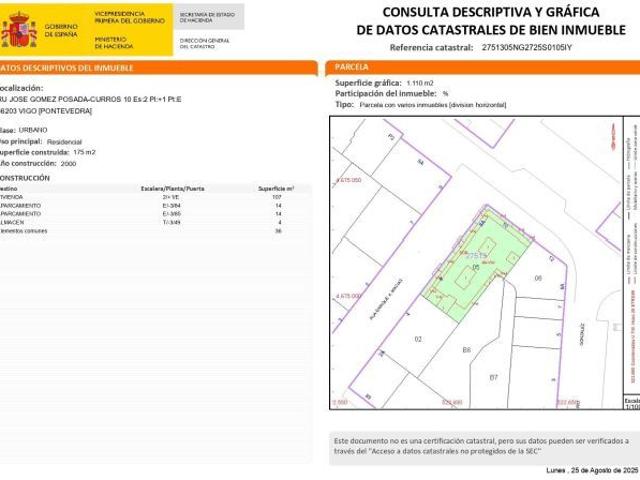The width and height of the screenshot is (640, 480).
Task: Click the blue block number '27513' on the map
Action: 476,256
